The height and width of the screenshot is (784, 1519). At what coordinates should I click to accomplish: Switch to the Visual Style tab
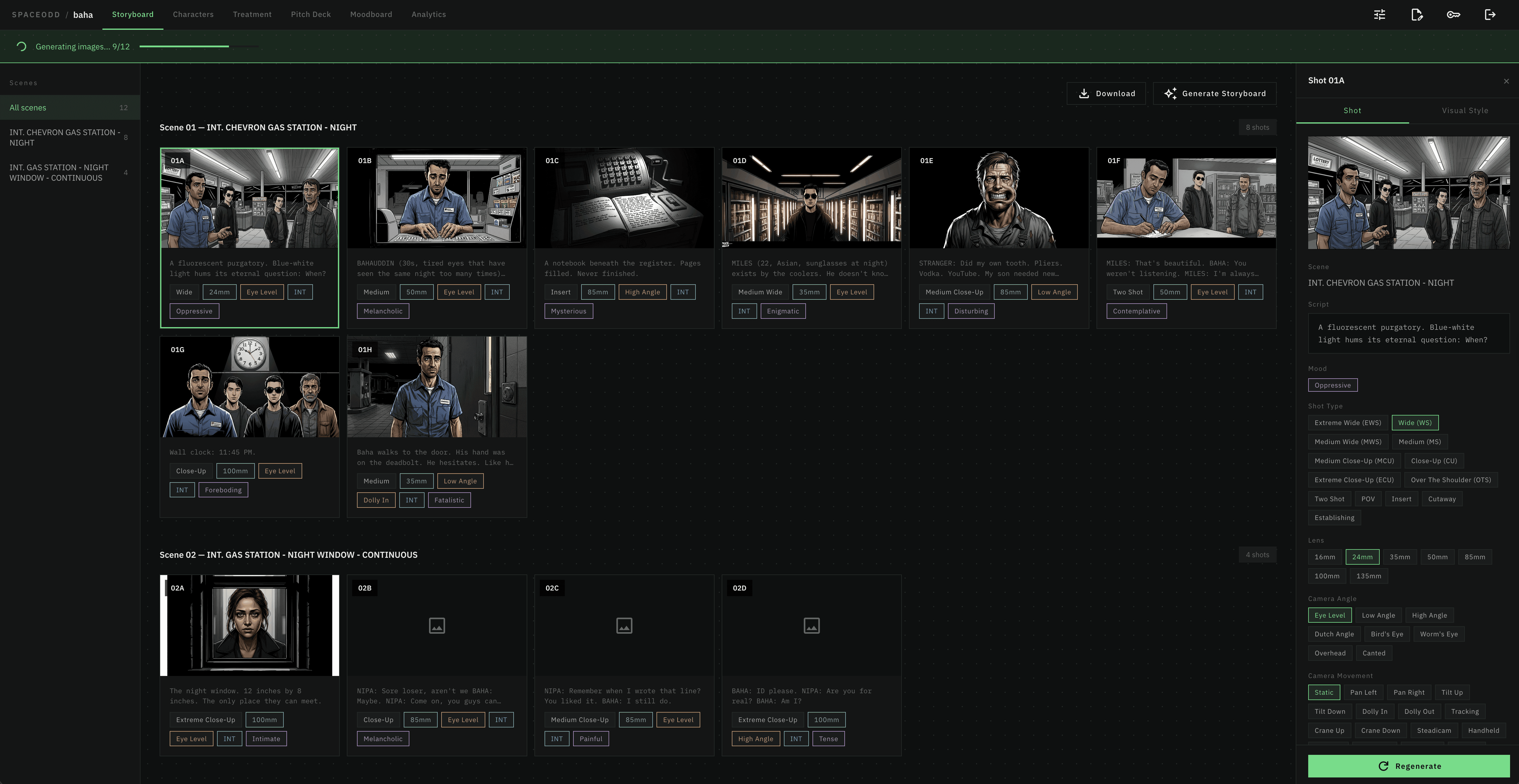pos(1465,111)
